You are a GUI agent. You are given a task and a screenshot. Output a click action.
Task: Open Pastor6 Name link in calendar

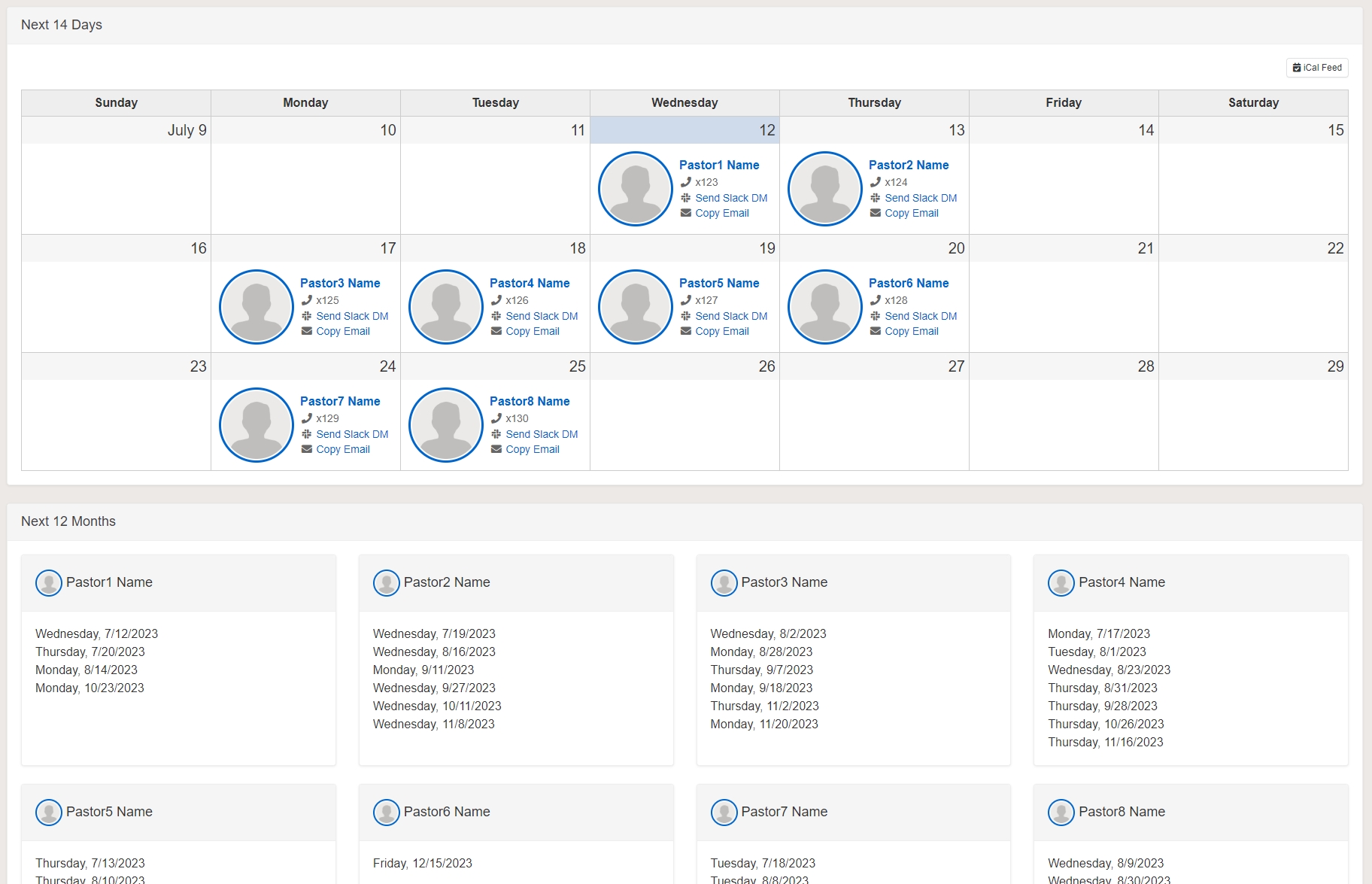click(x=909, y=283)
